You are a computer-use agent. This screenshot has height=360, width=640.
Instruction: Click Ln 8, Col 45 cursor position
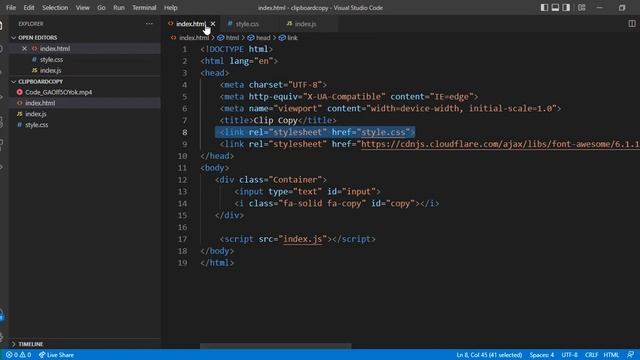click(x=489, y=355)
